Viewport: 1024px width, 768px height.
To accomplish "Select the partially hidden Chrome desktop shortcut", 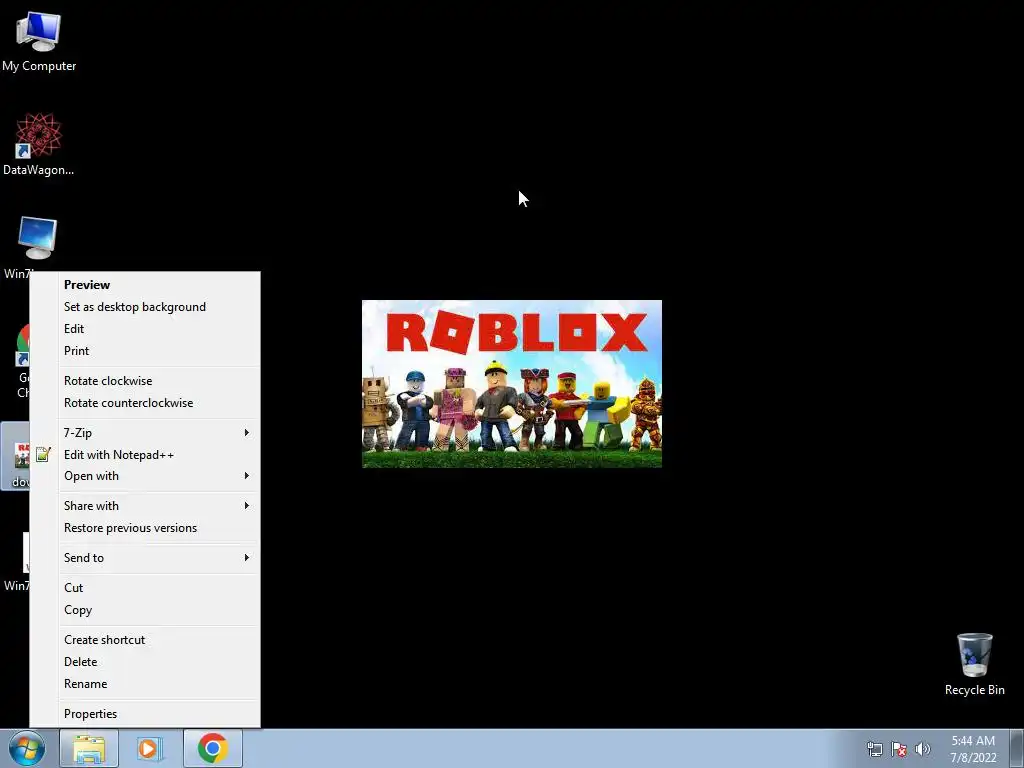I will [23, 344].
